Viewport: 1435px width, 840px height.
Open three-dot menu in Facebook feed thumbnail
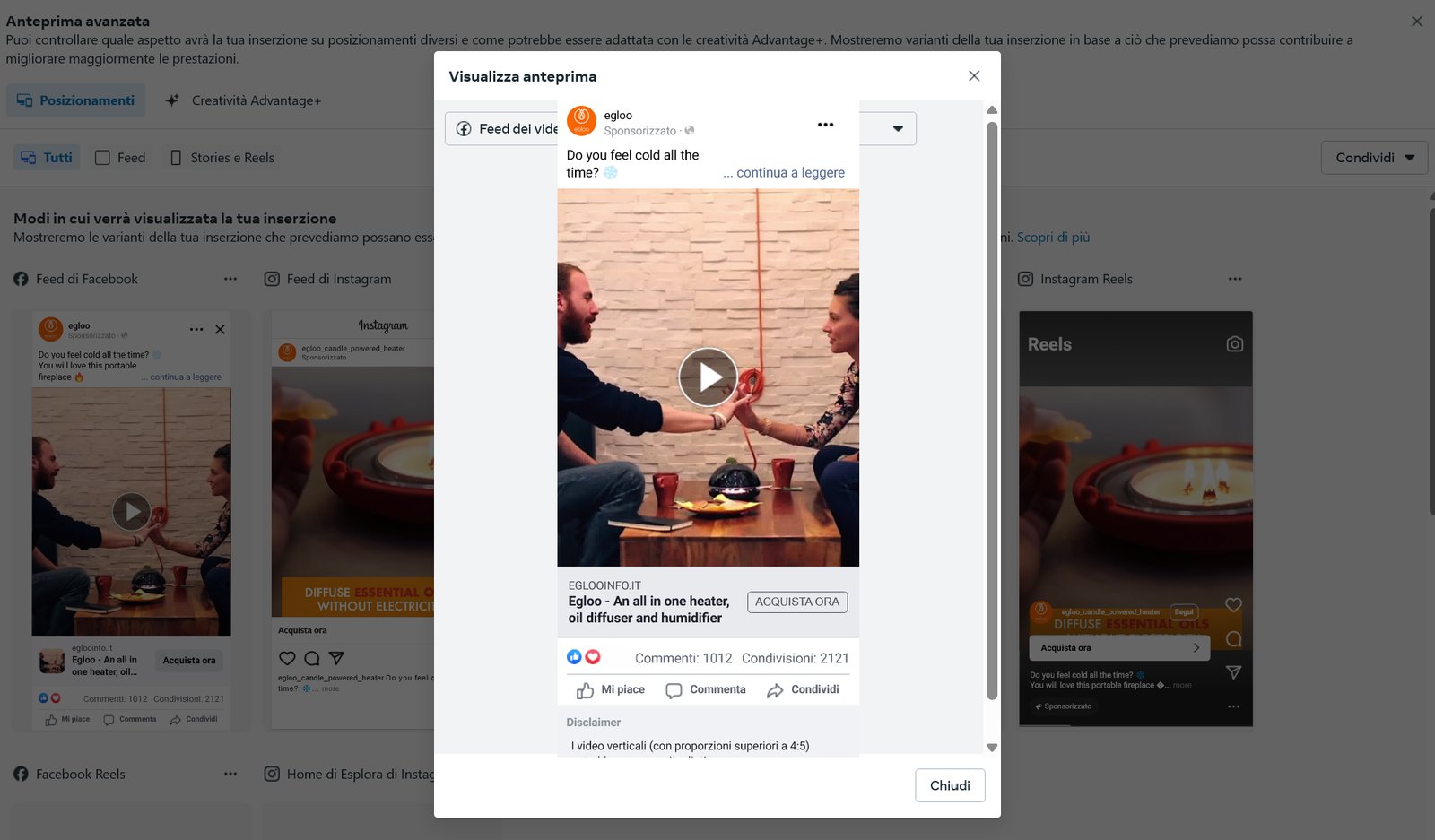click(x=196, y=330)
